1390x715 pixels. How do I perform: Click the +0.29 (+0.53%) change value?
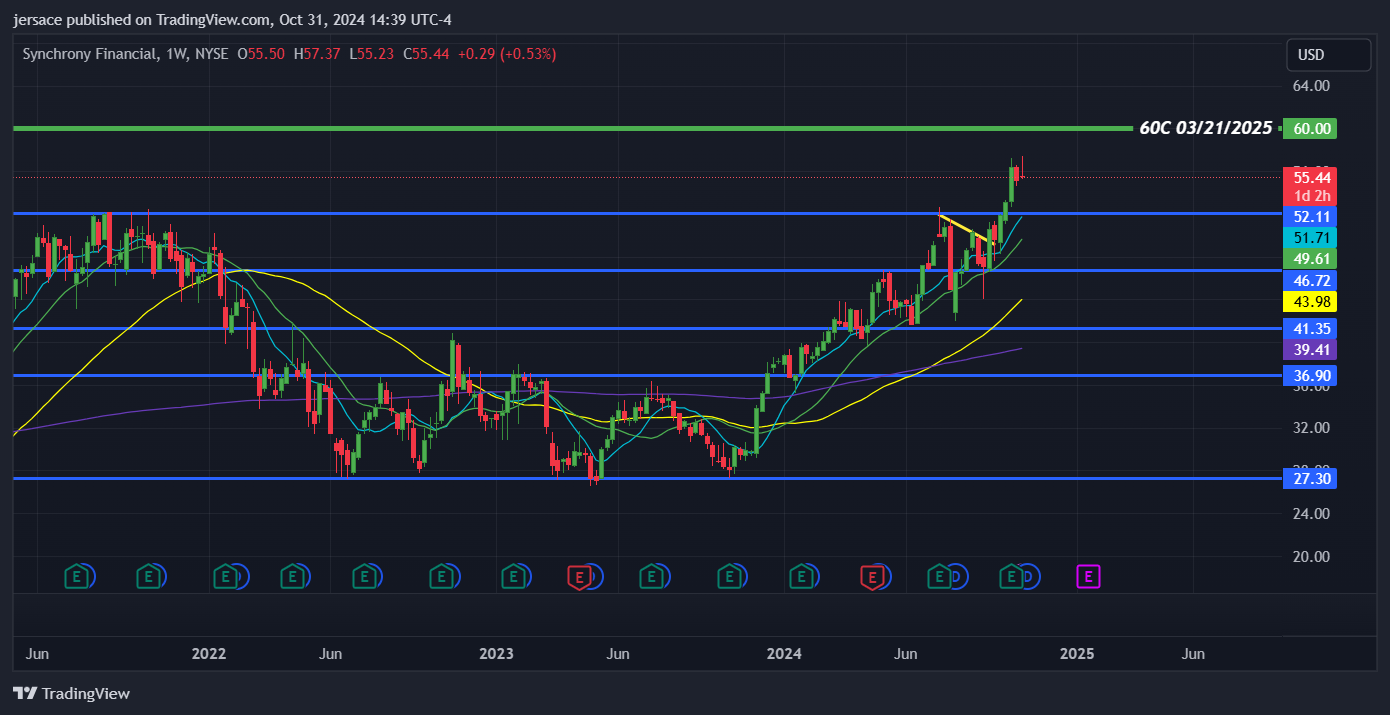click(506, 54)
